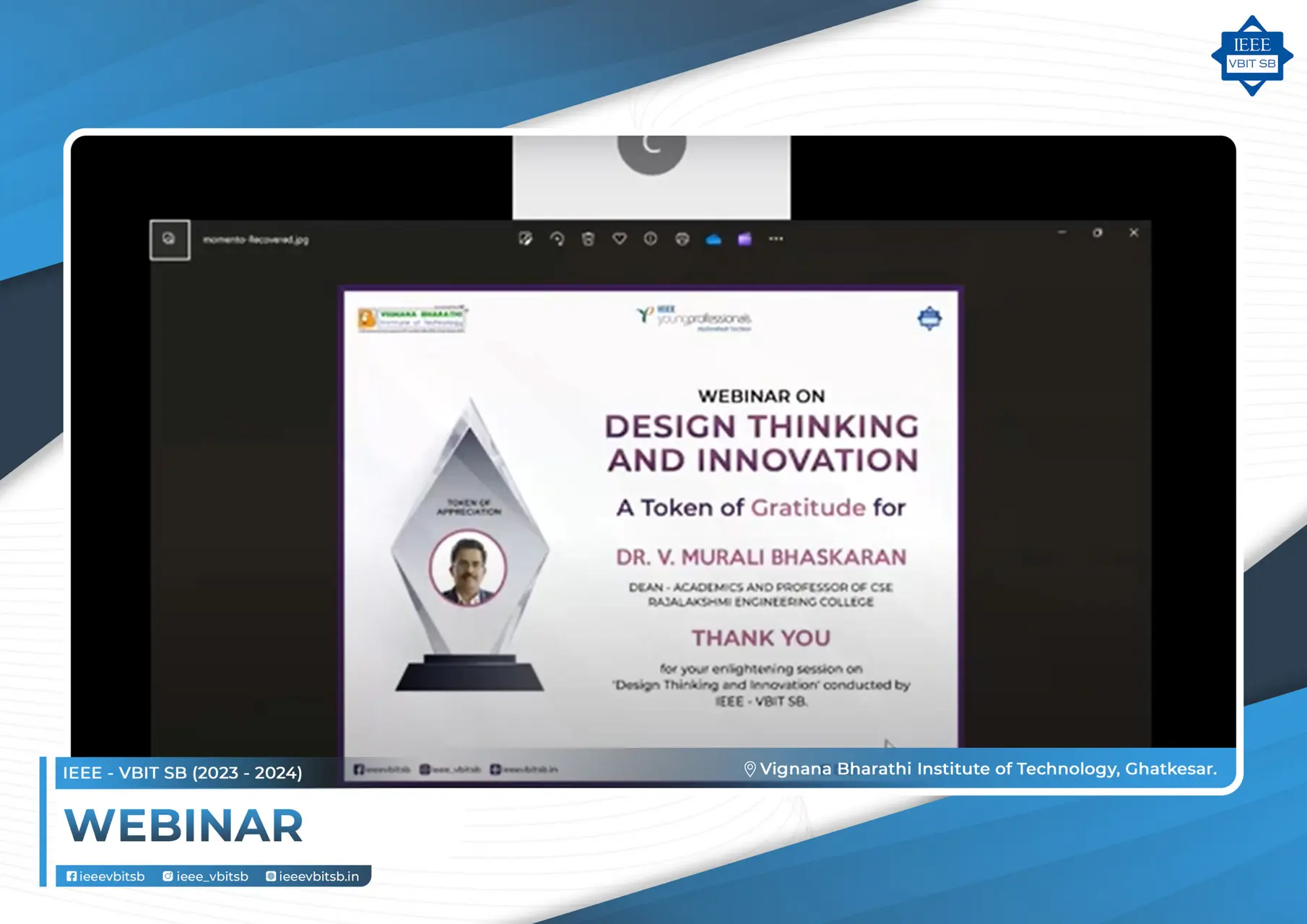This screenshot has width=1307, height=924.
Task: Open the gallery view via top-left icon
Action: [170, 238]
